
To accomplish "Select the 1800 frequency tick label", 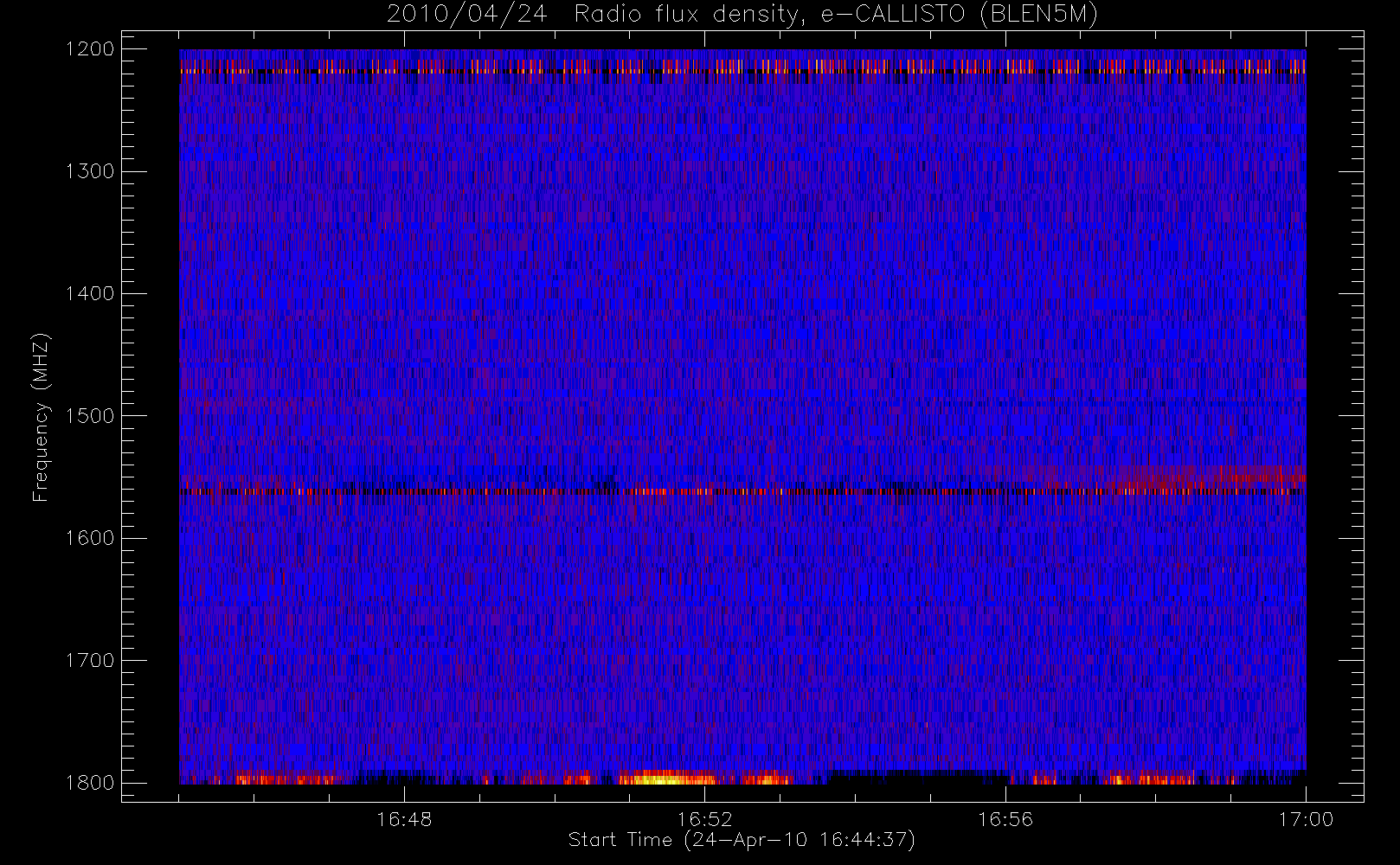I will pos(90,783).
